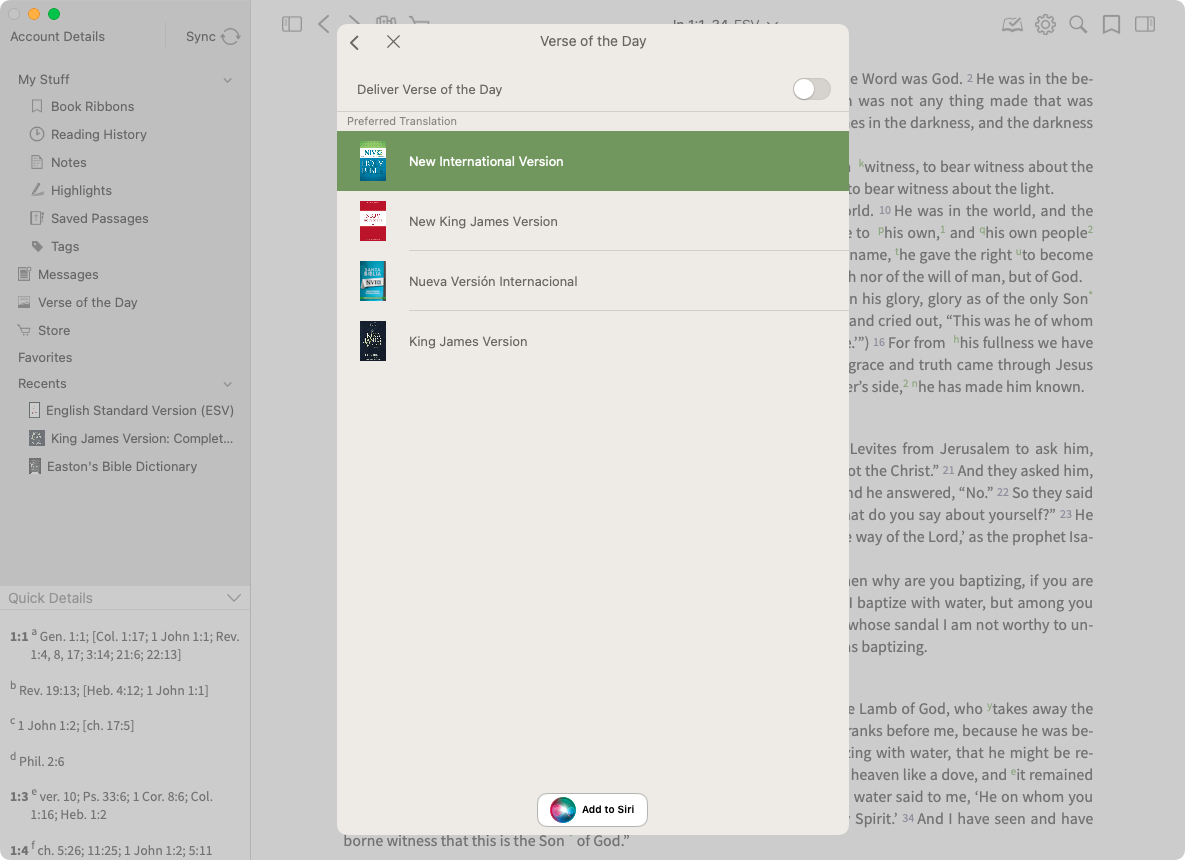Click the Nueva Versión Internacional cover thumbnail

(x=373, y=281)
